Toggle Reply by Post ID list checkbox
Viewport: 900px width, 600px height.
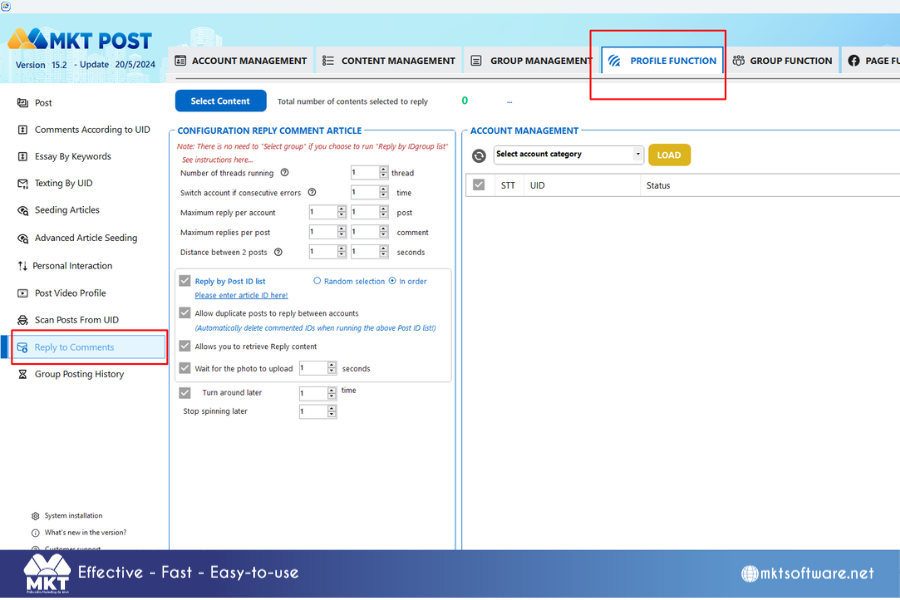[185, 281]
